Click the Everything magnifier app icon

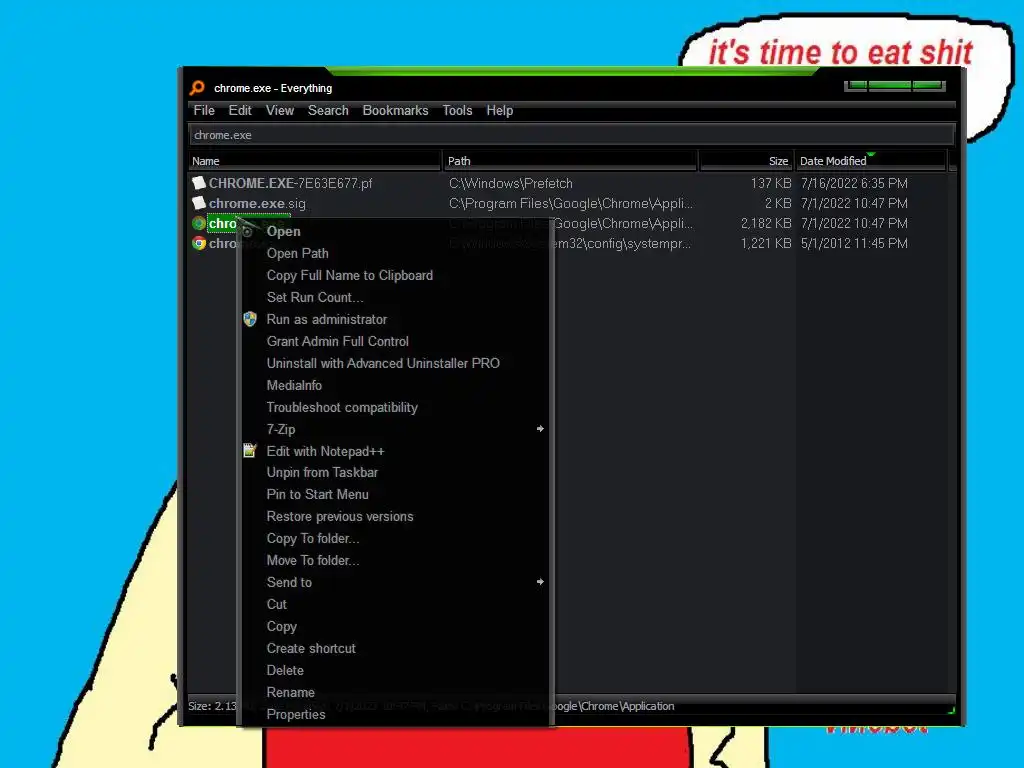[197, 88]
